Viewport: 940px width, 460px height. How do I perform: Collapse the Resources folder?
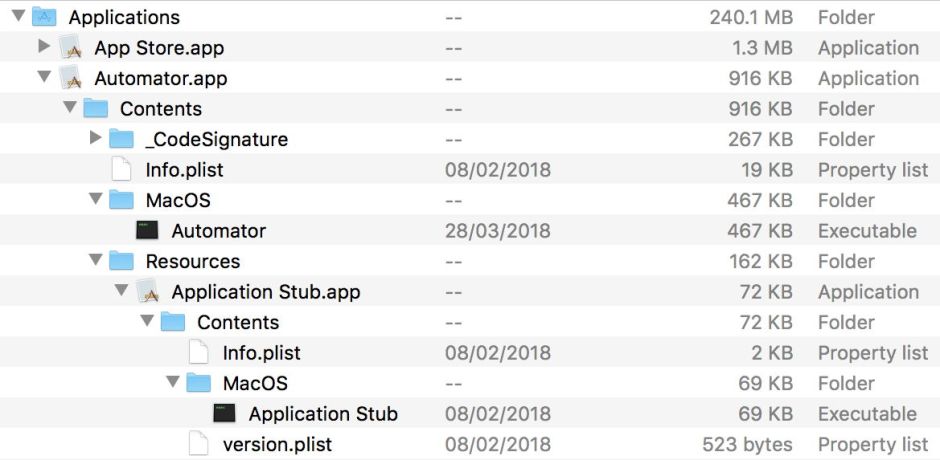(x=95, y=261)
